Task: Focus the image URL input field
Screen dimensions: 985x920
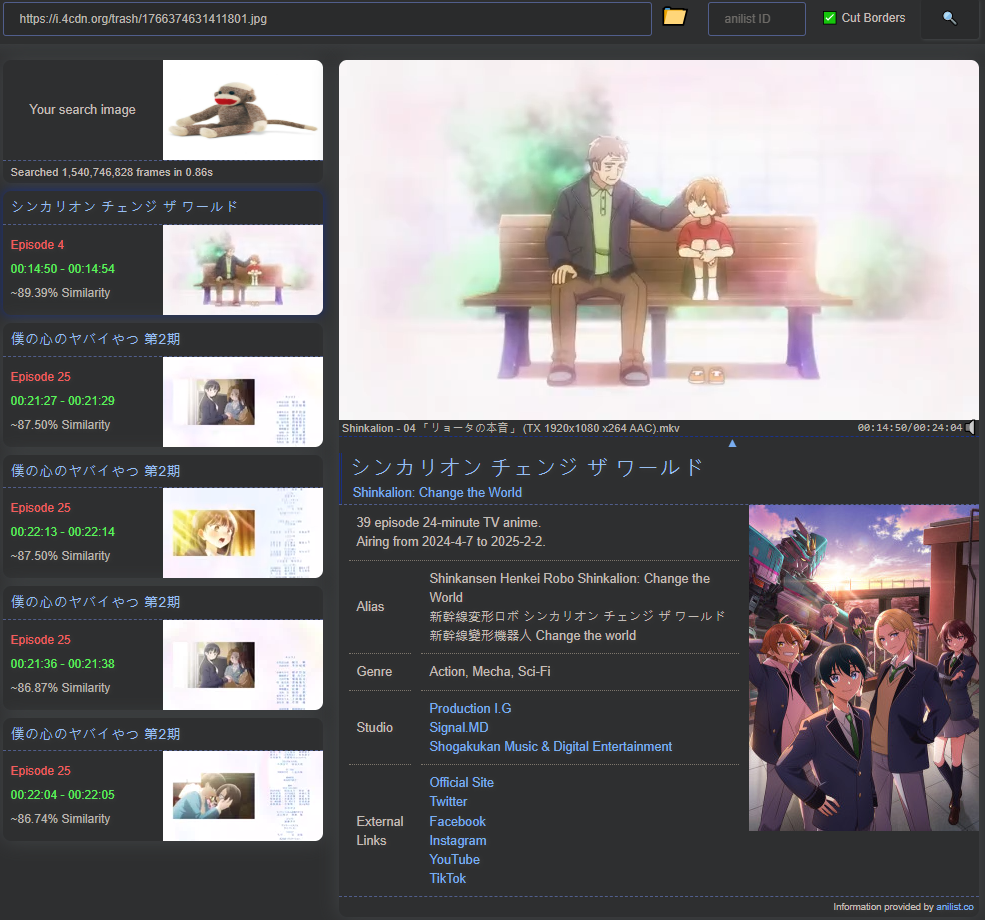Action: click(327, 19)
